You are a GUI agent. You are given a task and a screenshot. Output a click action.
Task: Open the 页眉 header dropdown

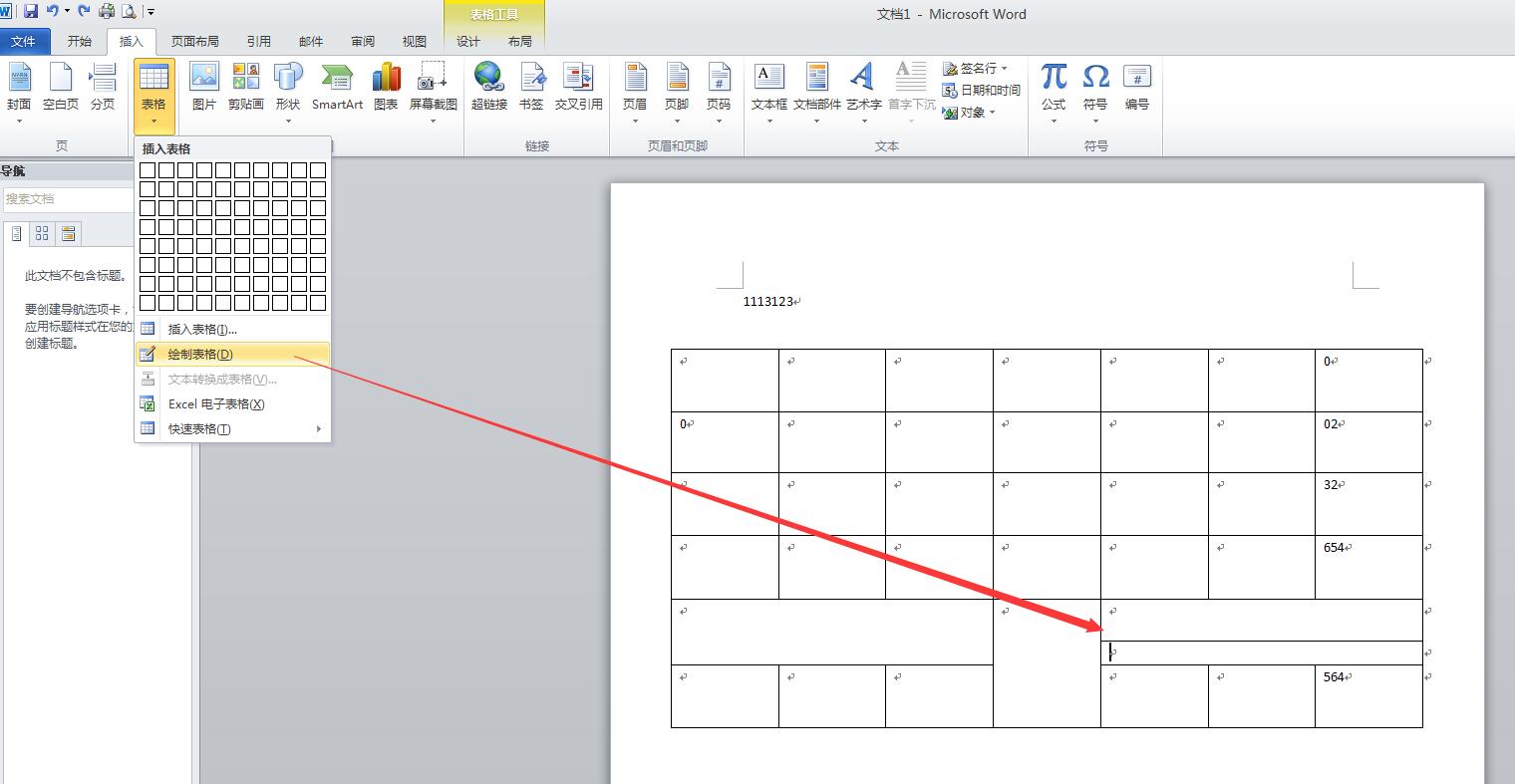coord(635,94)
